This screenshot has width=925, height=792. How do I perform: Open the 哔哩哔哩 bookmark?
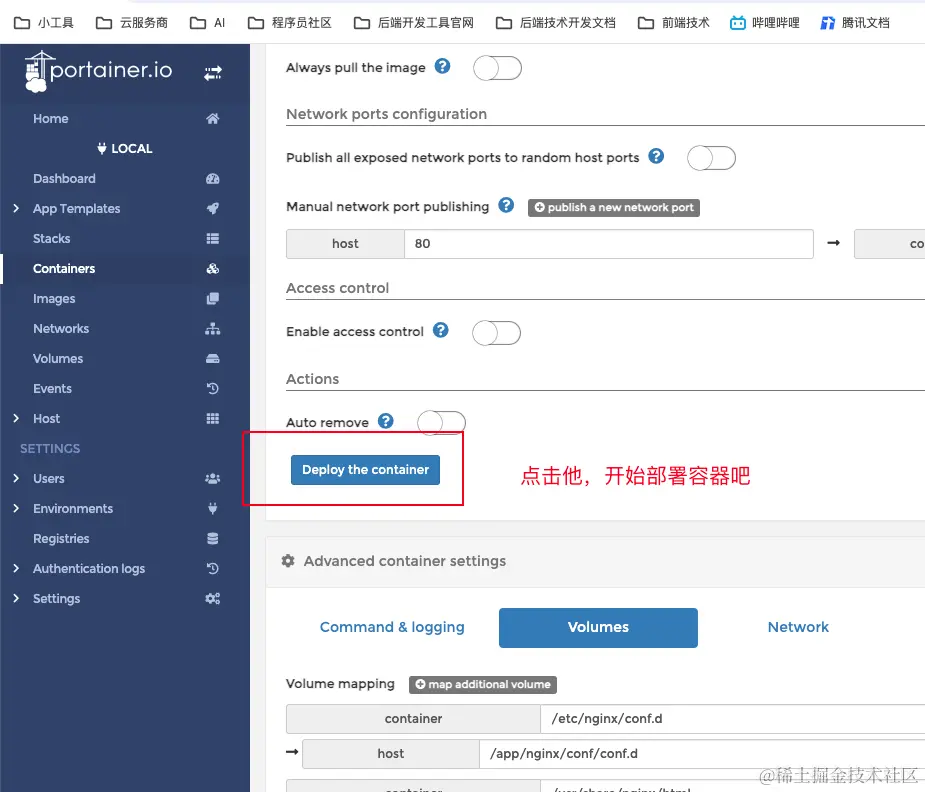tap(765, 23)
